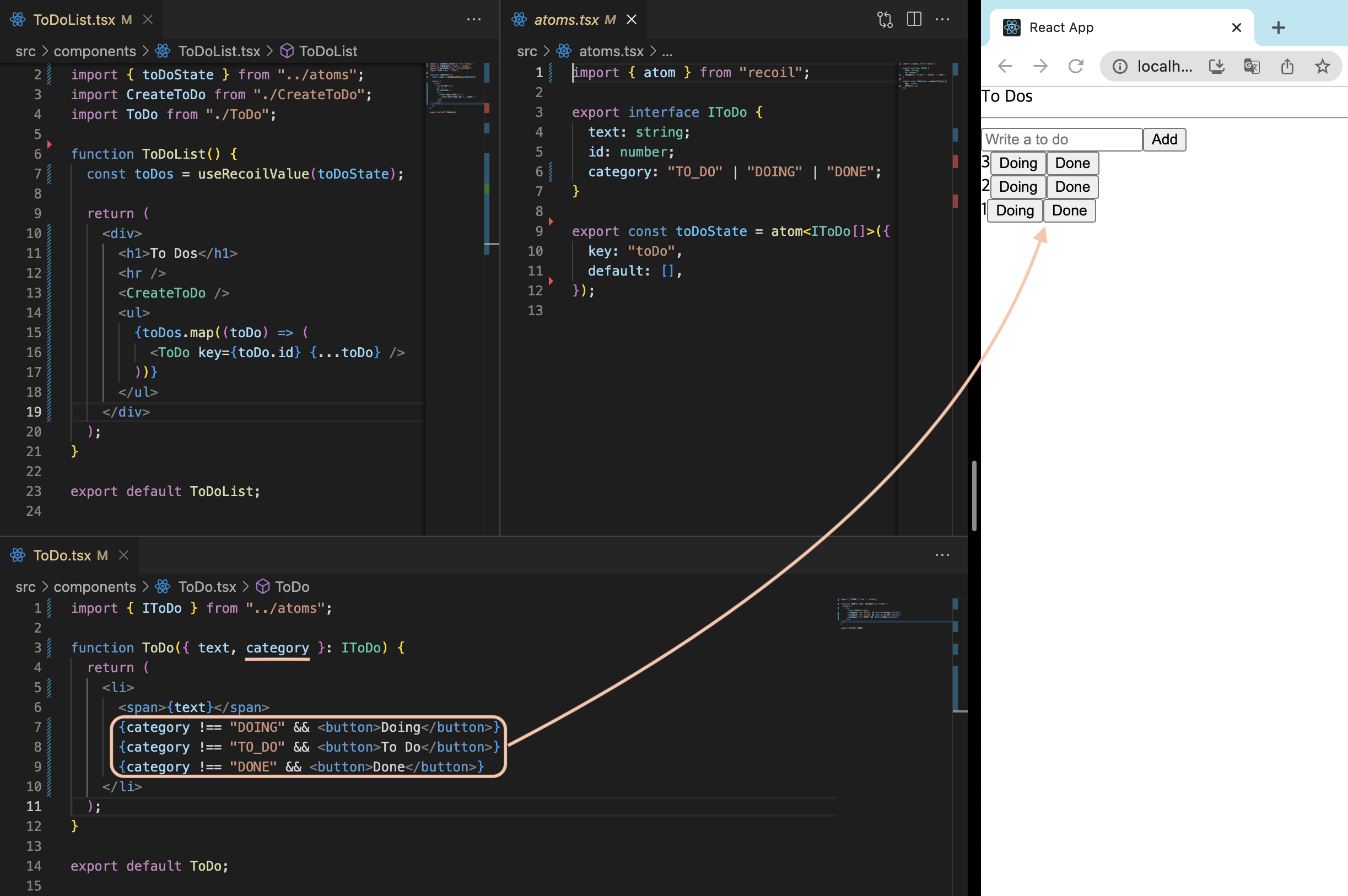This screenshot has width=1348, height=896.
Task: Click Doing button for to-do item 3
Action: (x=1018, y=164)
